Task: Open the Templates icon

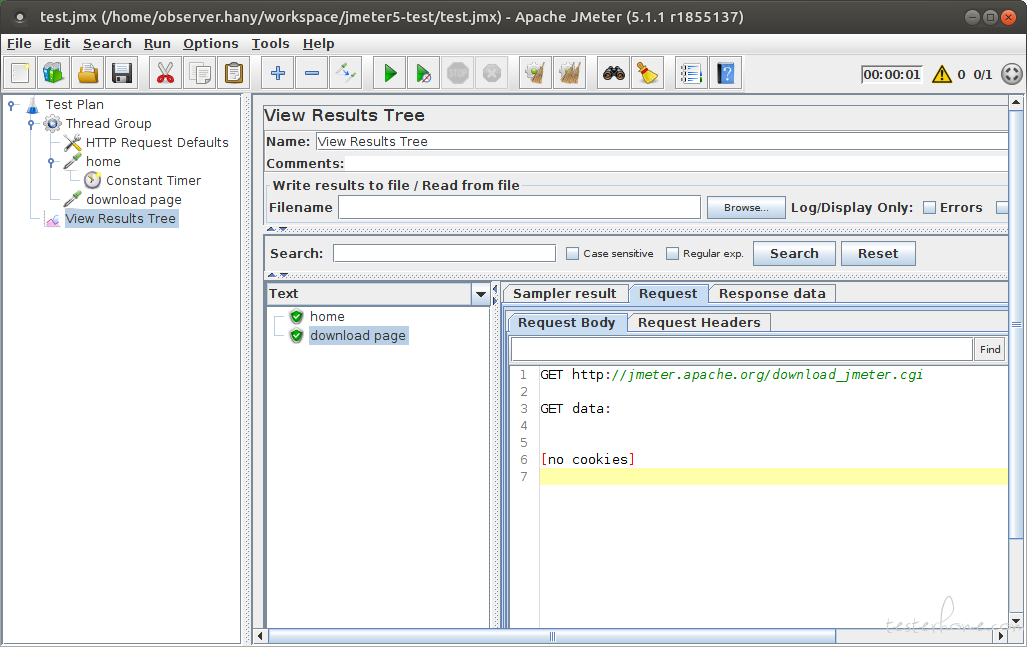Action: pos(54,73)
